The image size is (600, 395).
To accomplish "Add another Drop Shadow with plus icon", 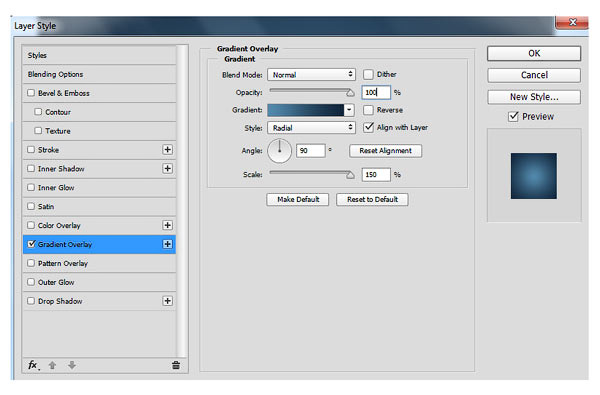I will coord(167,301).
